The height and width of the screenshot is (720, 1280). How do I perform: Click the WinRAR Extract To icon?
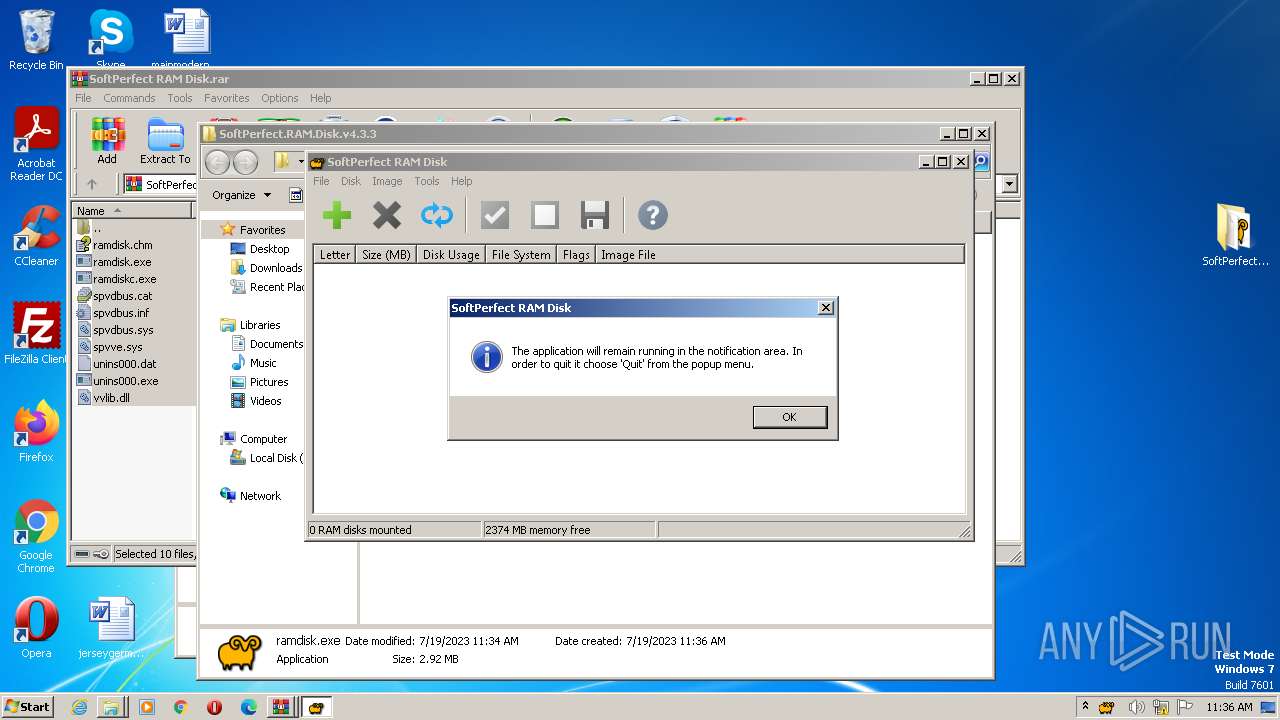point(165,141)
